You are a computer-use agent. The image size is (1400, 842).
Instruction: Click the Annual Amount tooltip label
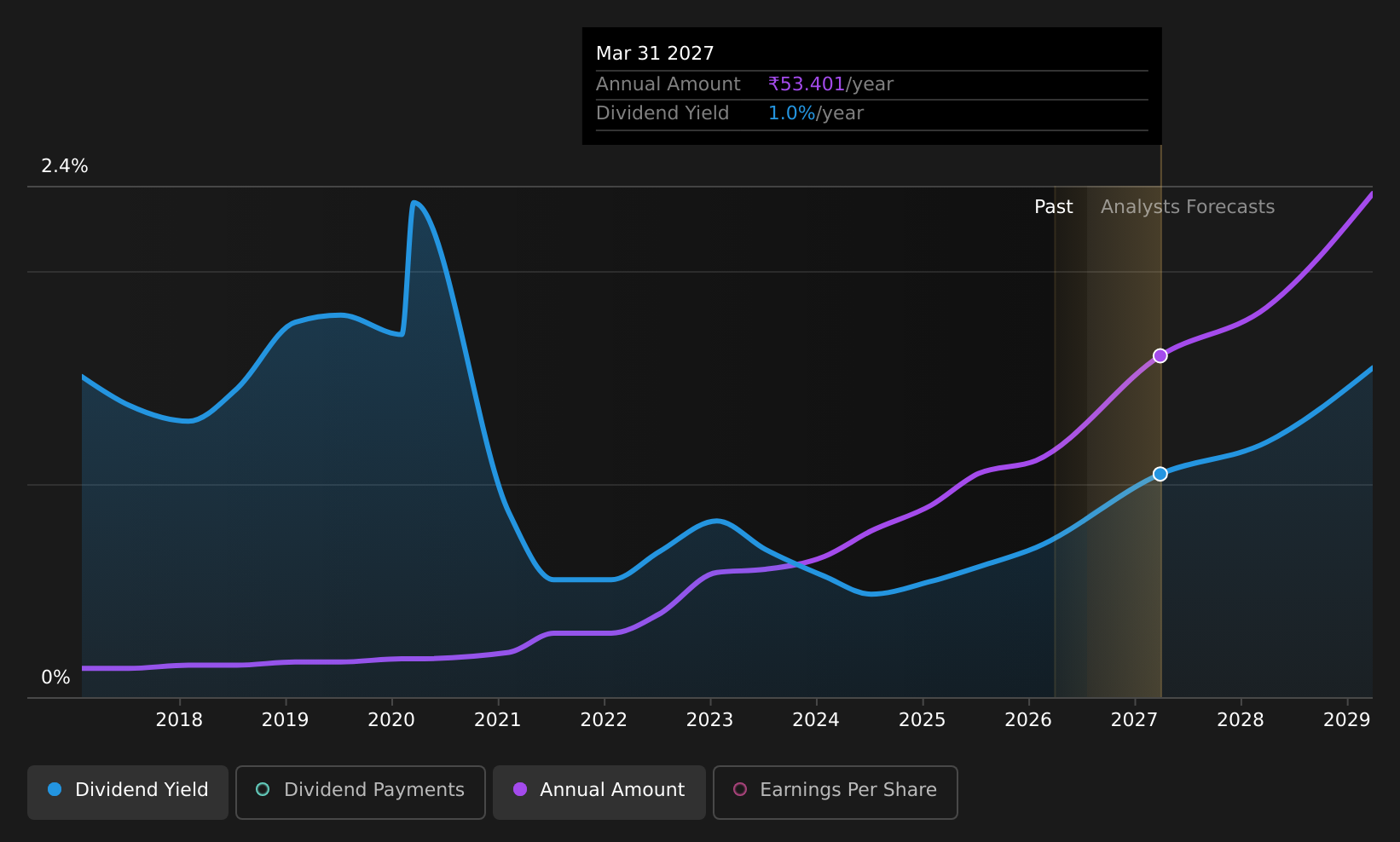(668, 84)
